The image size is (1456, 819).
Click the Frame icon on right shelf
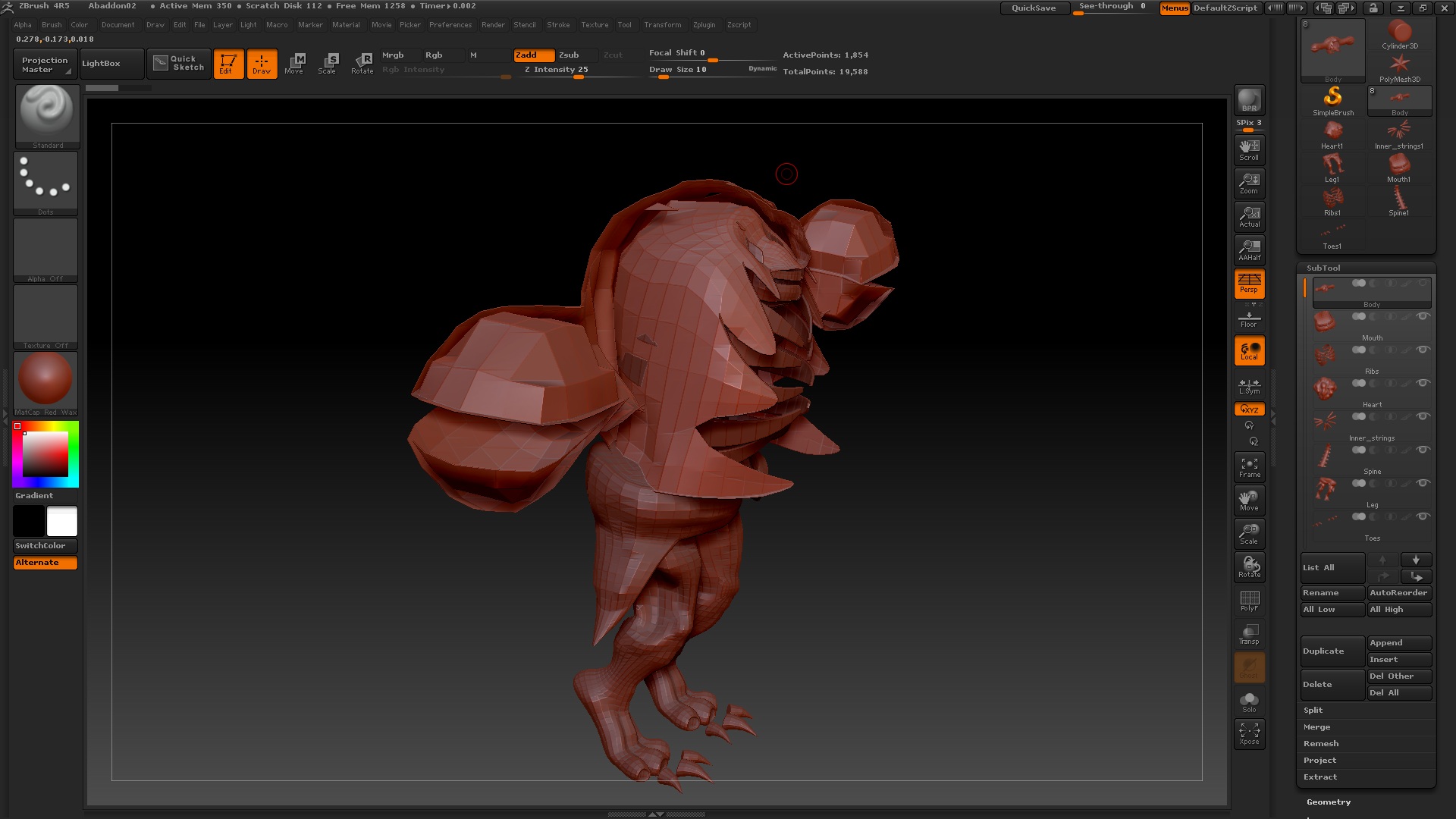[1249, 467]
